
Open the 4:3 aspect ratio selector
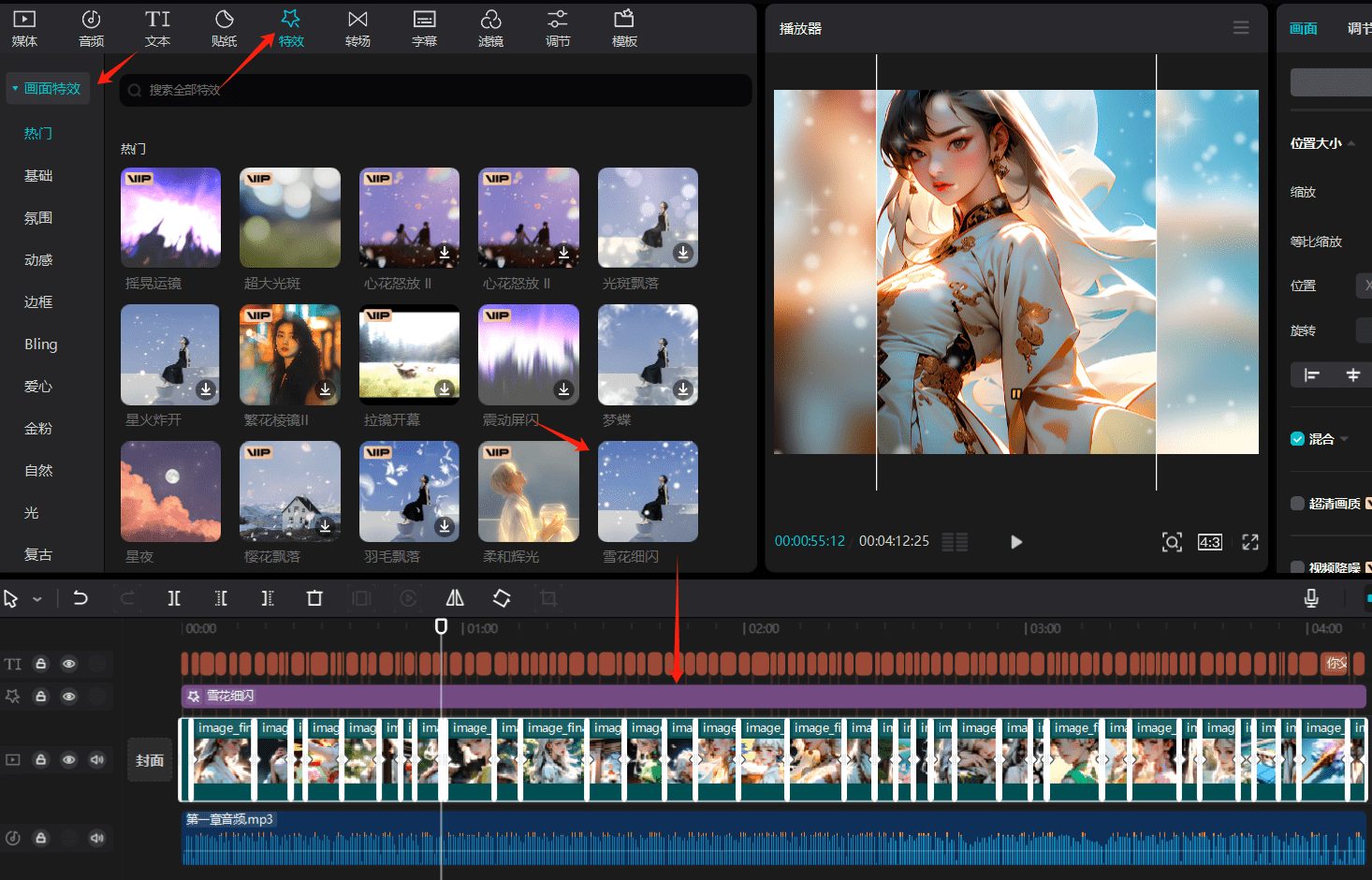(1210, 541)
